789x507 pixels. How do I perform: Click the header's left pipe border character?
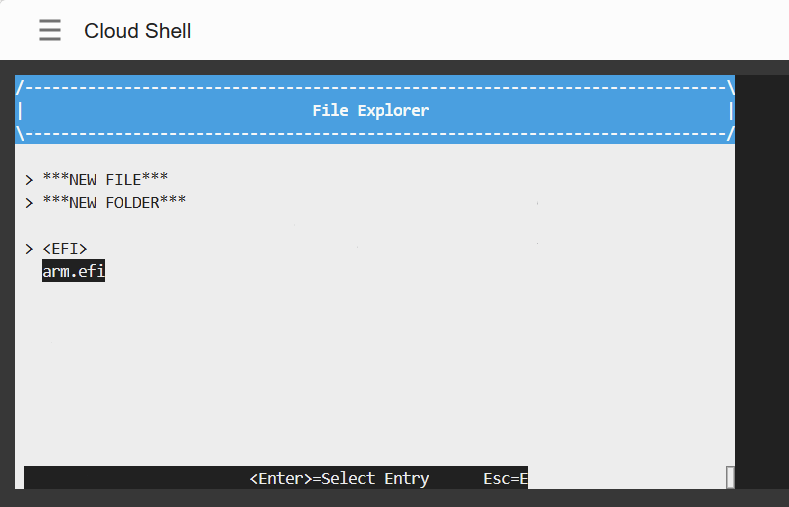(x=20, y=110)
